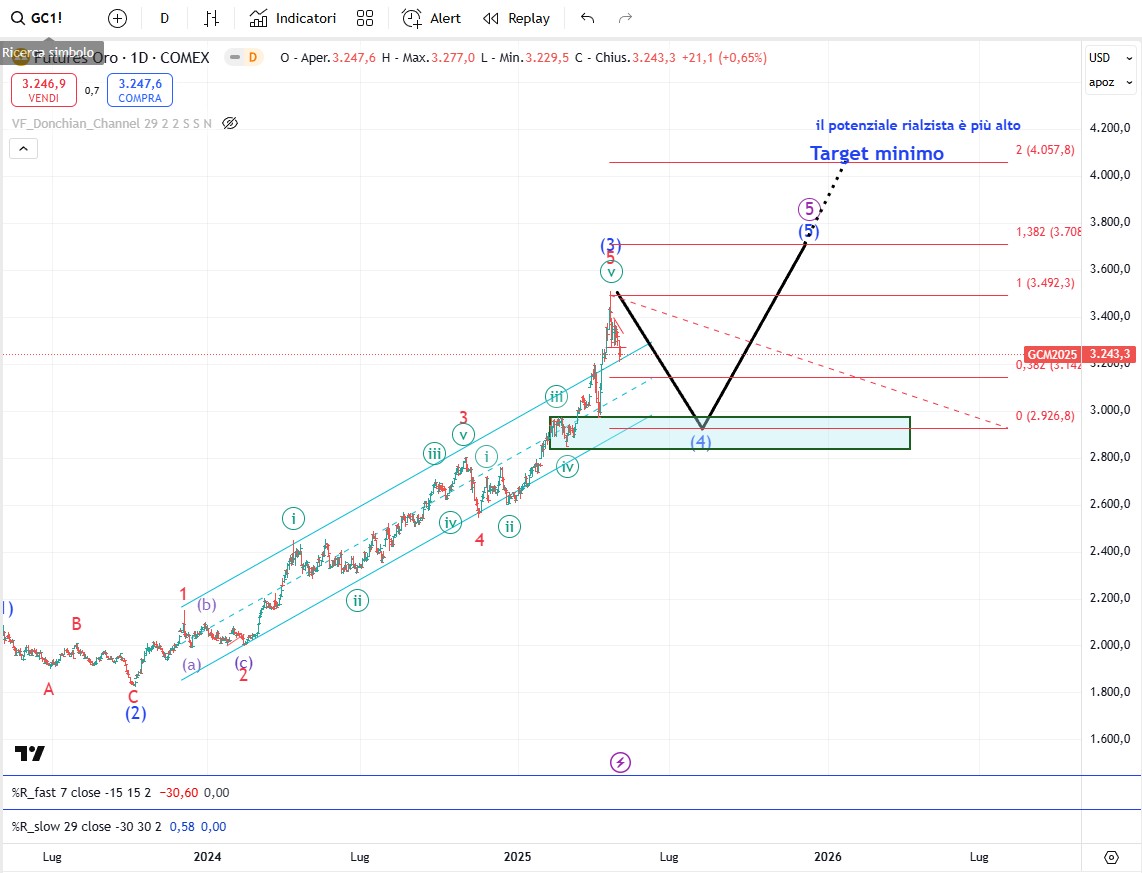Select the %R_fast indicator title
Screen dimensions: 1142x873
[82, 792]
